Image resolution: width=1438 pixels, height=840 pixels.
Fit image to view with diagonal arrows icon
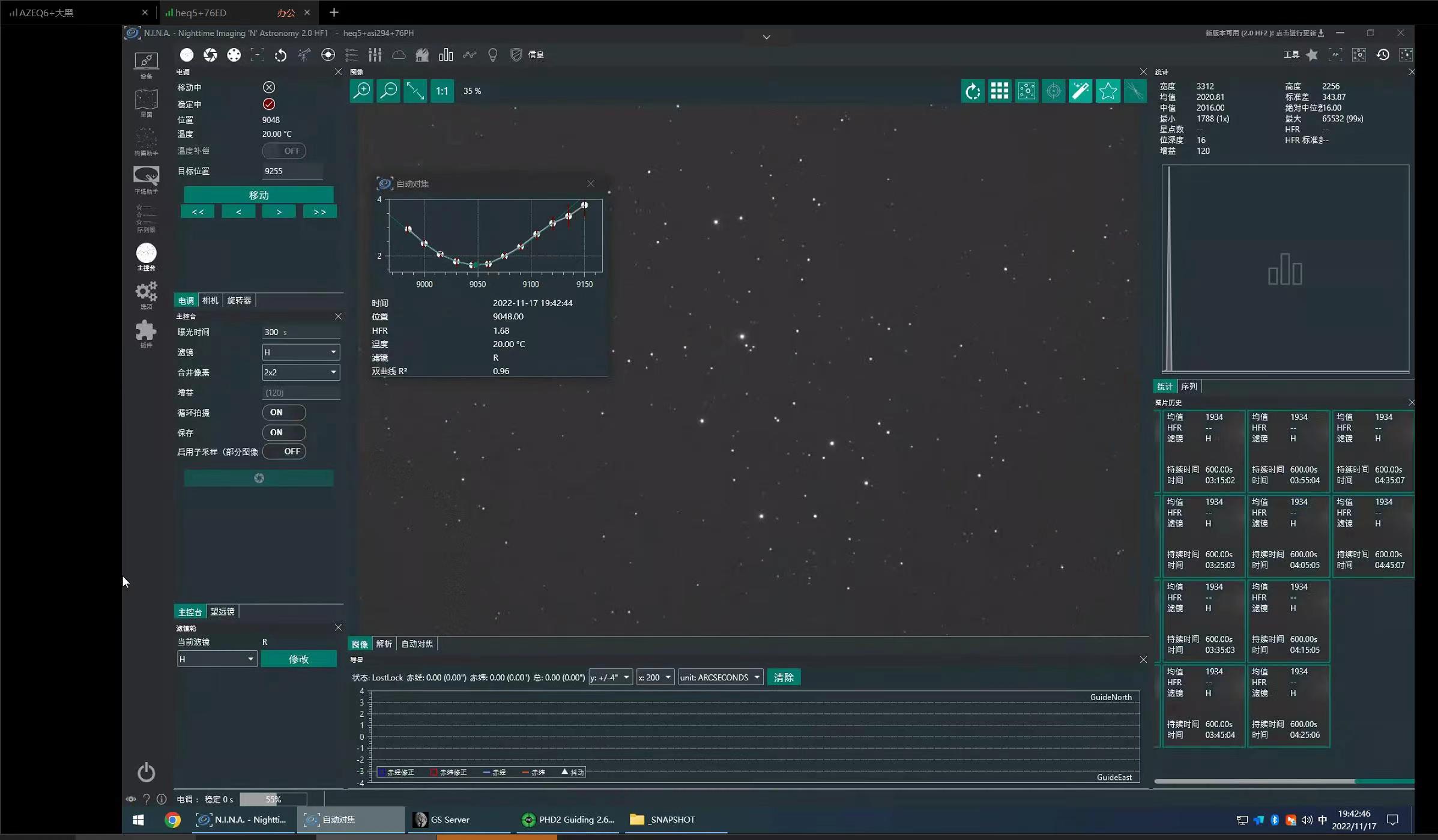[x=415, y=91]
